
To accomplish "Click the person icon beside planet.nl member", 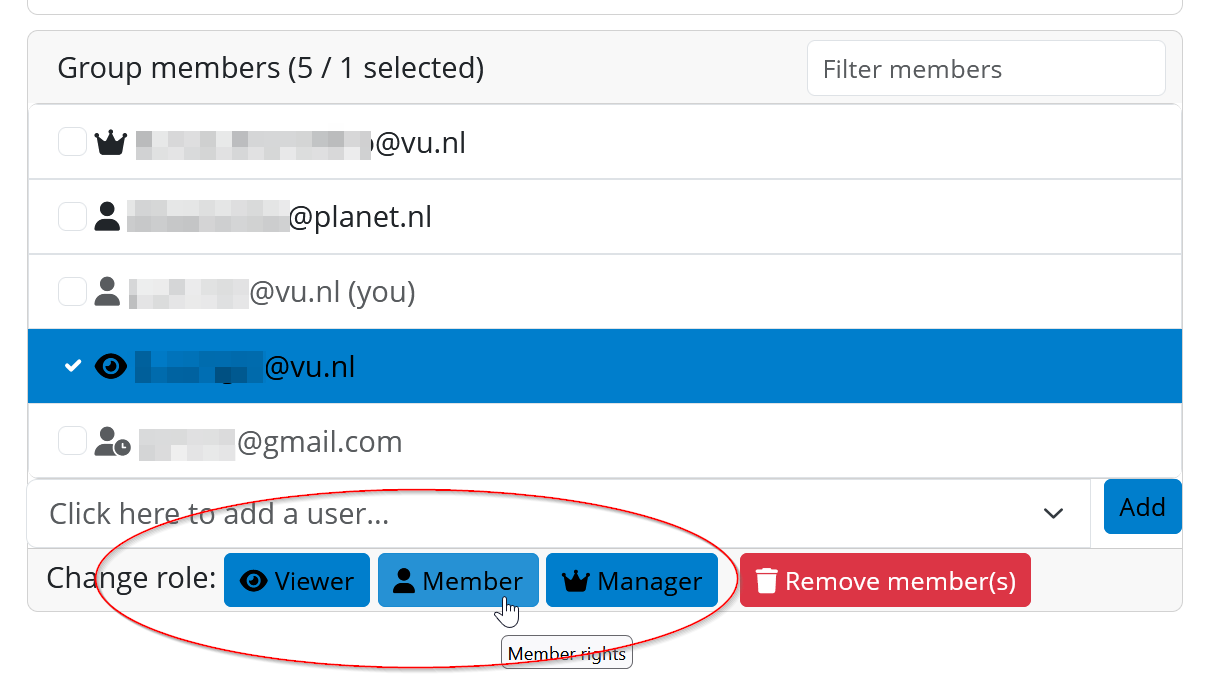I will click(107, 217).
